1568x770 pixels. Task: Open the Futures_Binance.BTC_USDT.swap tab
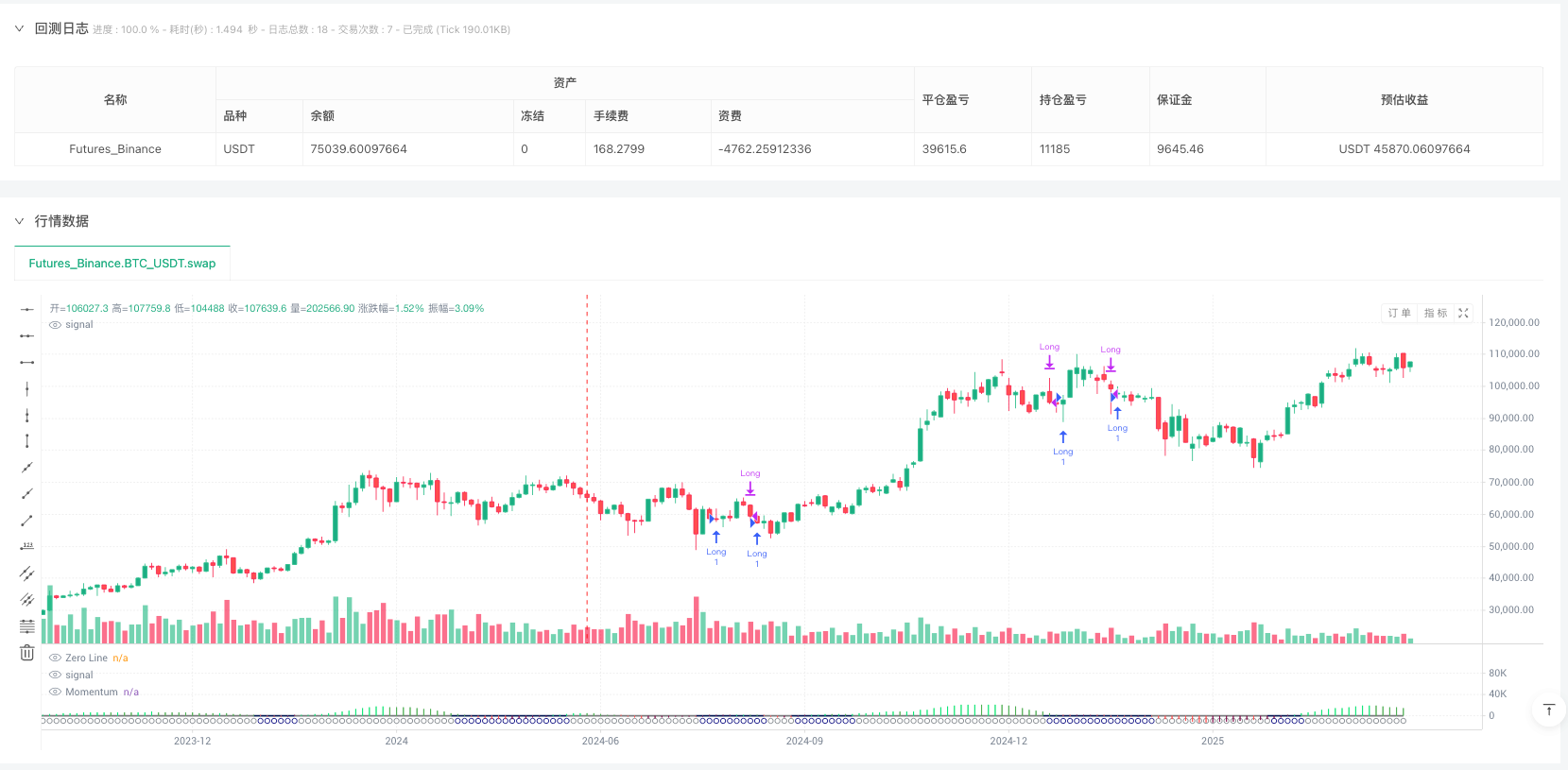[x=122, y=264]
